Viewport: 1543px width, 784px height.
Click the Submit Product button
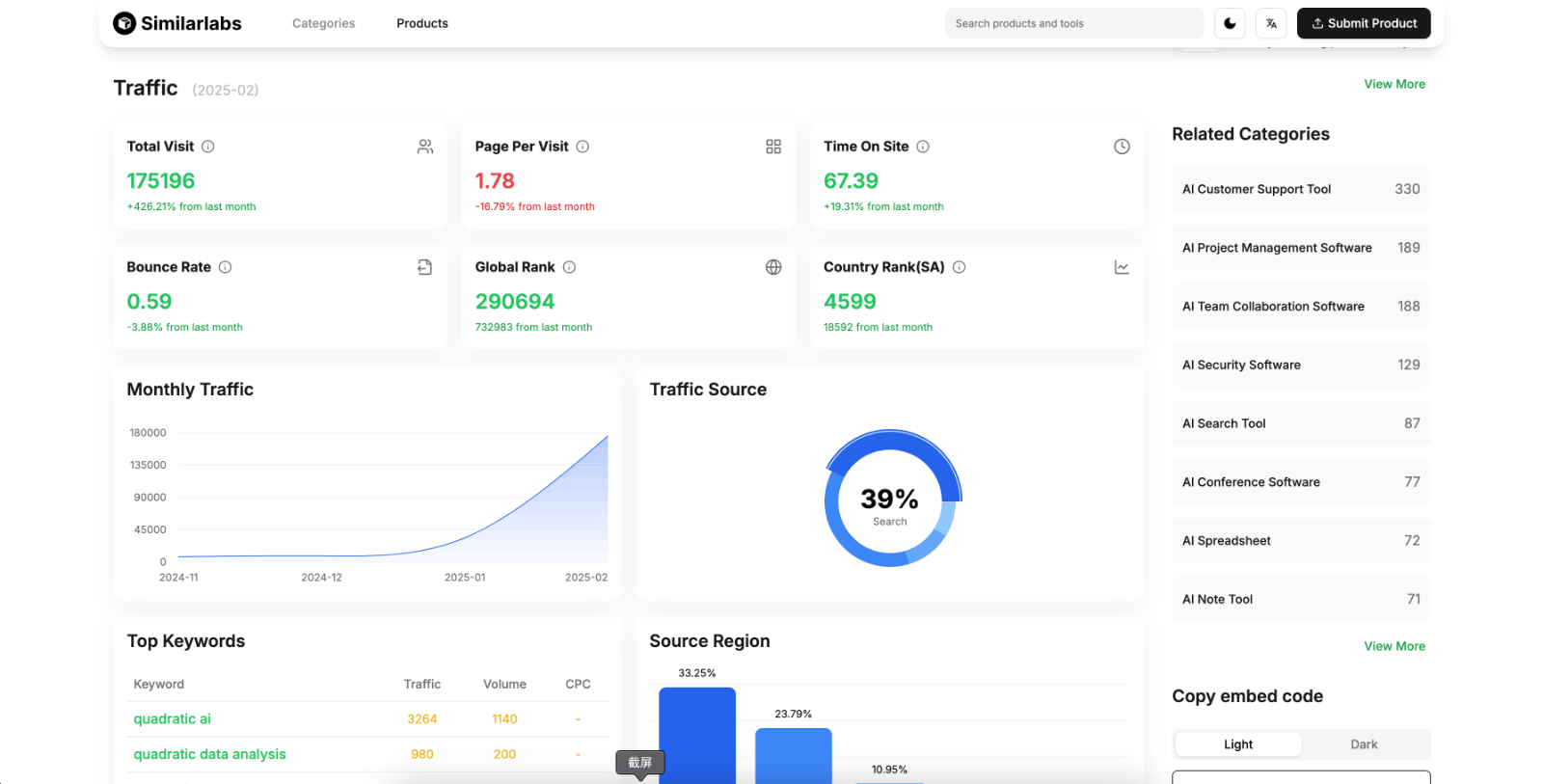point(1363,23)
